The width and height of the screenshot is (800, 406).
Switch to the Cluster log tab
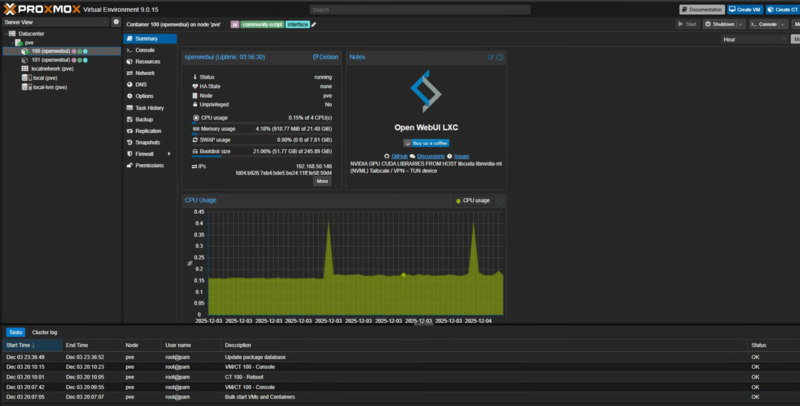[x=44, y=332]
